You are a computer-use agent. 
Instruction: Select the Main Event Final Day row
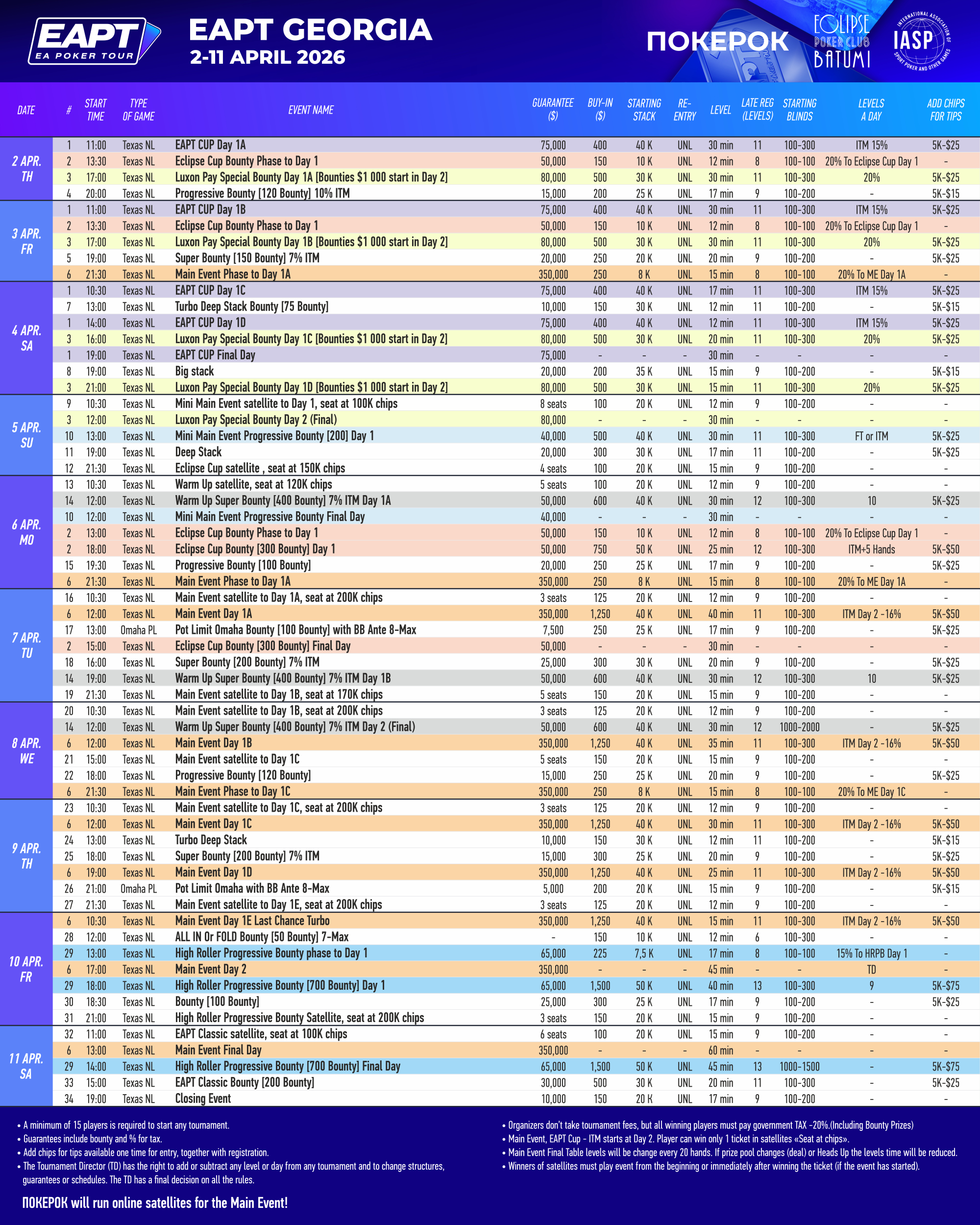(218, 1050)
